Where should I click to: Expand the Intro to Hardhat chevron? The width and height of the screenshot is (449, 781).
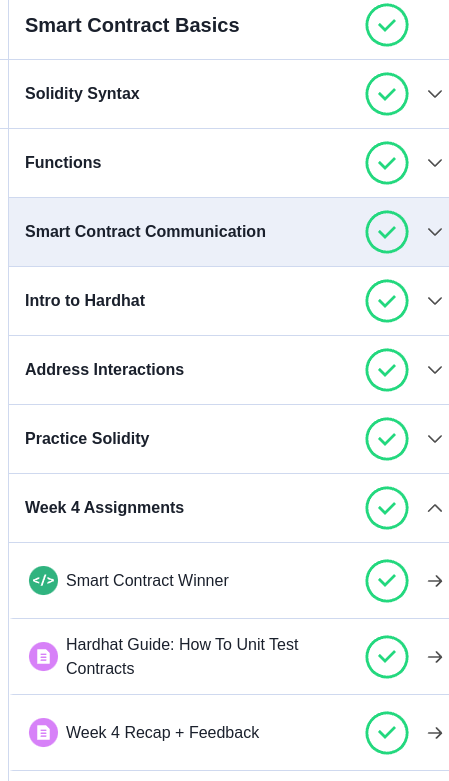pyautogui.click(x=435, y=301)
